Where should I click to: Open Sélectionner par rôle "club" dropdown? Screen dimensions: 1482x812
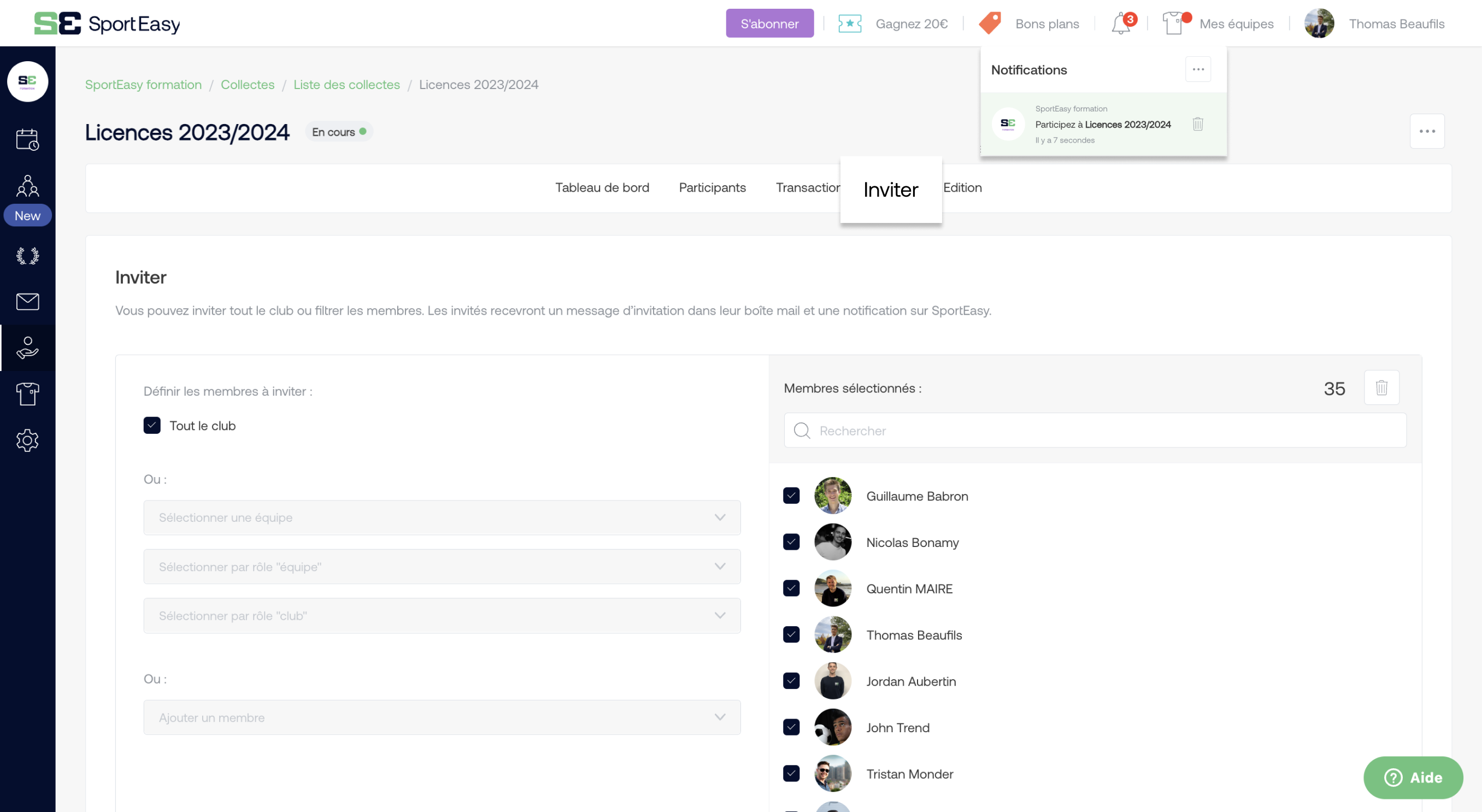pyautogui.click(x=442, y=616)
